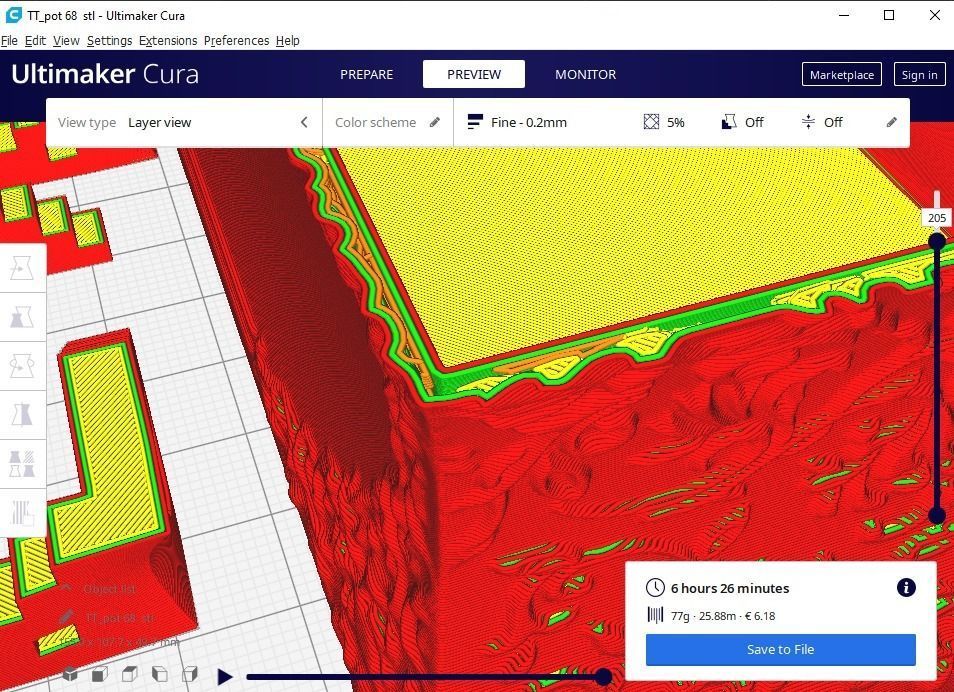Click the support Off icon

click(x=728, y=122)
